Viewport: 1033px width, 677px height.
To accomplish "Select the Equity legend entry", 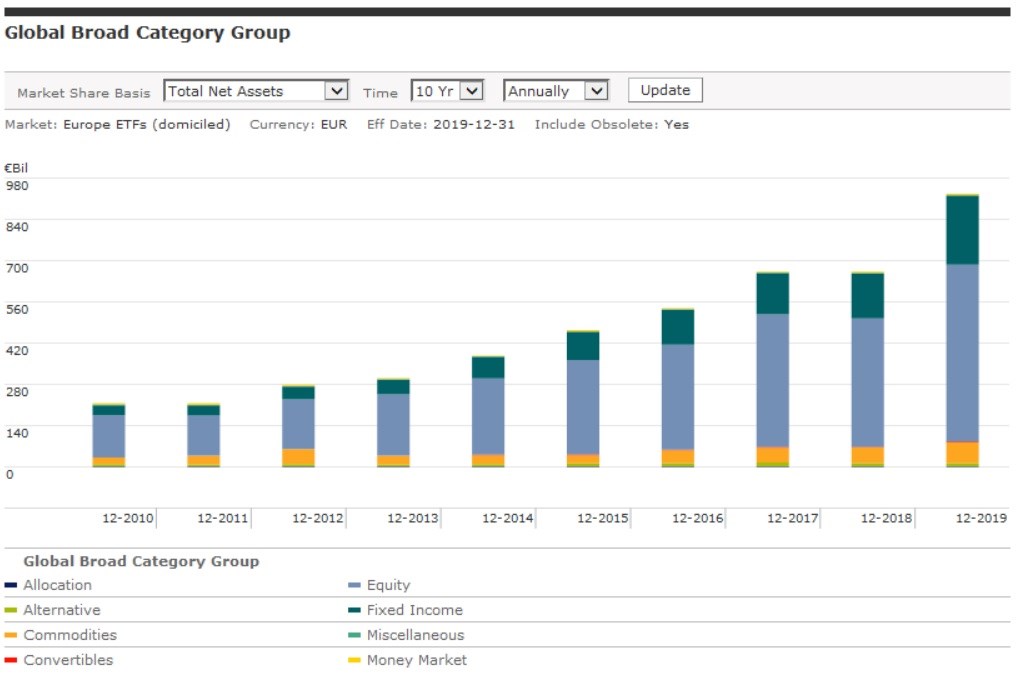I will [388, 586].
